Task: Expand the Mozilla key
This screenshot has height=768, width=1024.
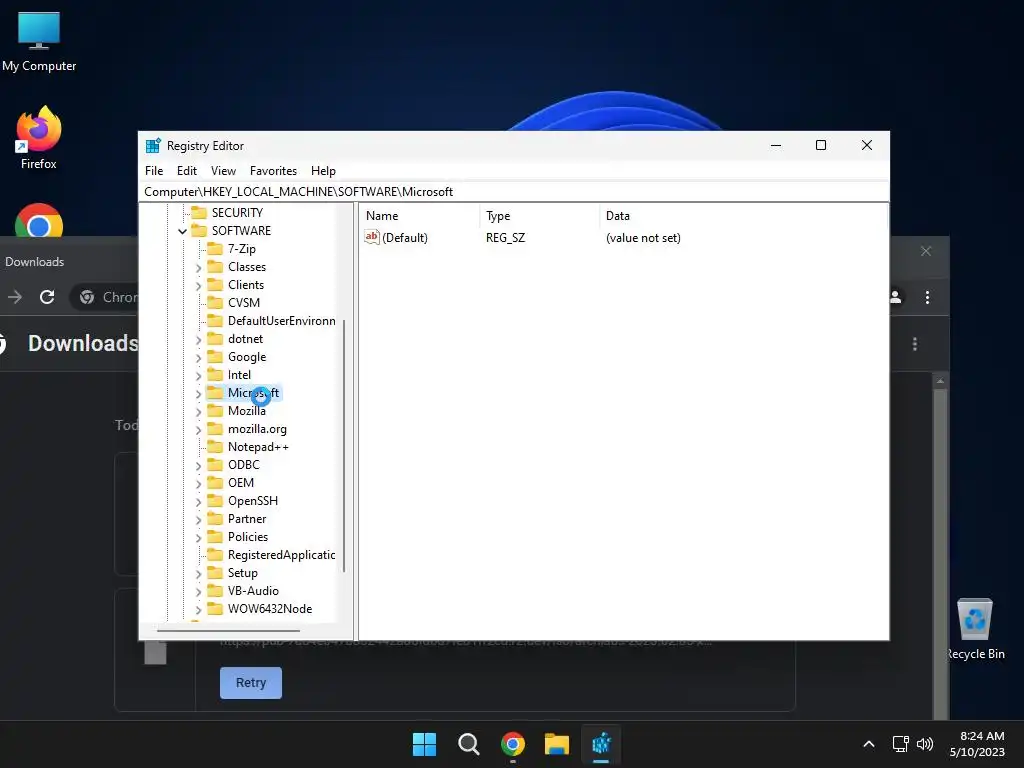Action: (x=199, y=412)
